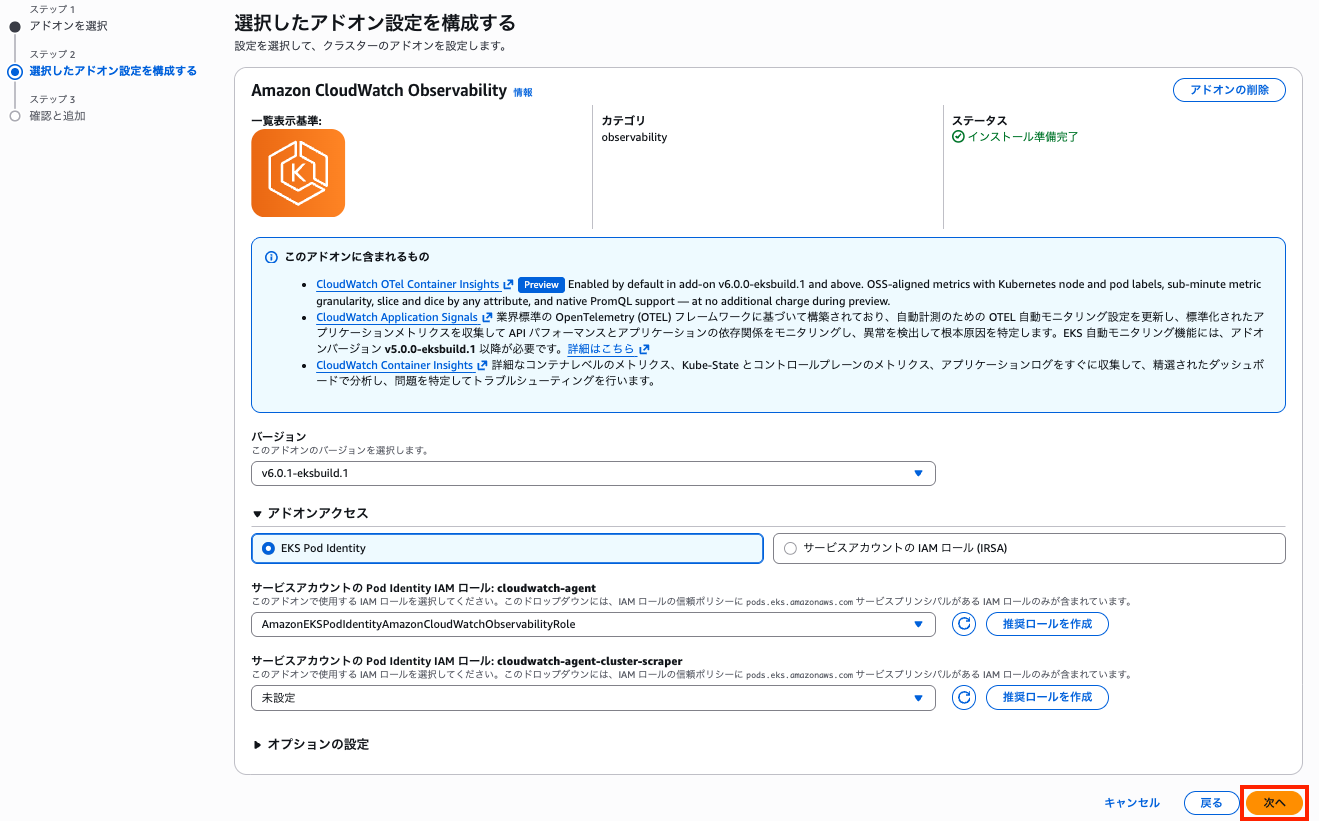1319x821 pixels.
Task: Expand the オプションの設定 section
Action: pyautogui.click(x=310, y=744)
